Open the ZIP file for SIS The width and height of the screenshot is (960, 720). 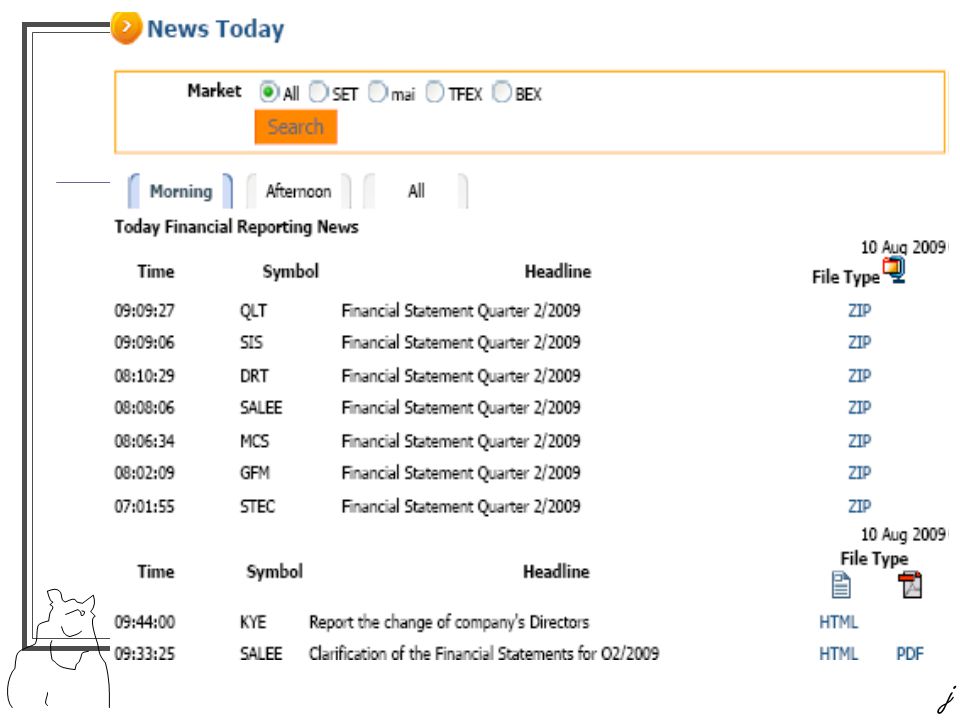coord(859,342)
